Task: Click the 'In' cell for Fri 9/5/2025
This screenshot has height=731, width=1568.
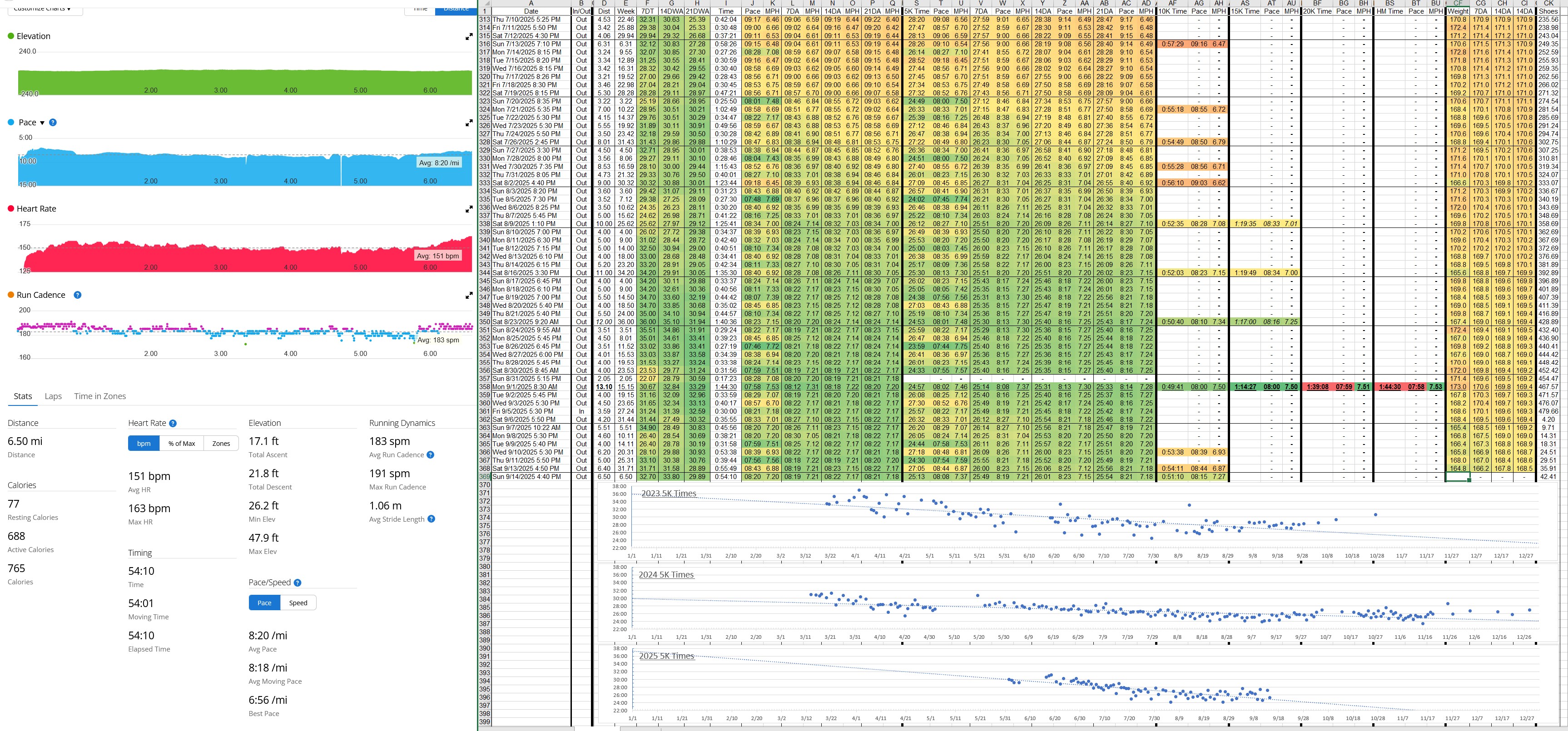Action: (581, 411)
